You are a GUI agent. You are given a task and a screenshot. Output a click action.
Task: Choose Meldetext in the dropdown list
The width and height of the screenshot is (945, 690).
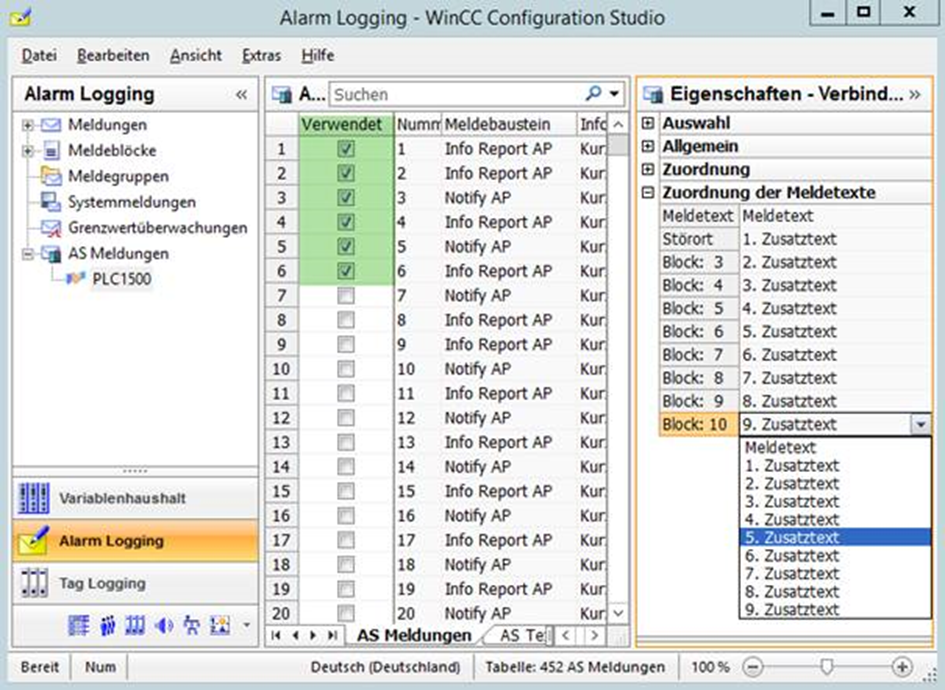point(835,447)
